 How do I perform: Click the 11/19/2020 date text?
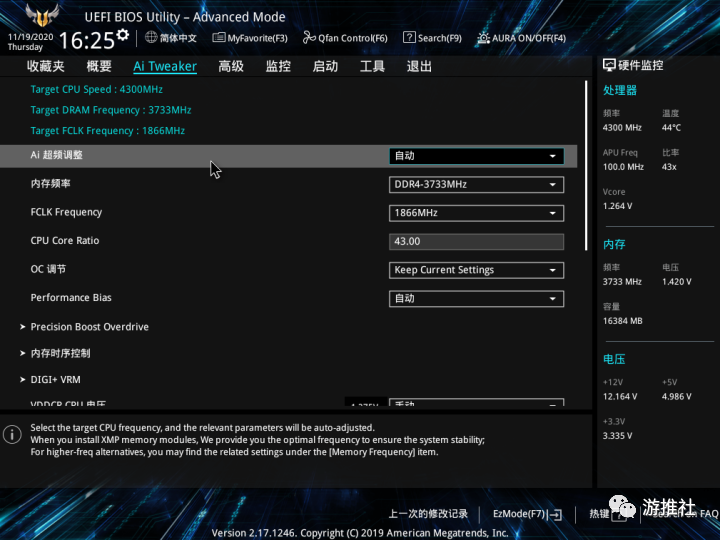coord(30,37)
